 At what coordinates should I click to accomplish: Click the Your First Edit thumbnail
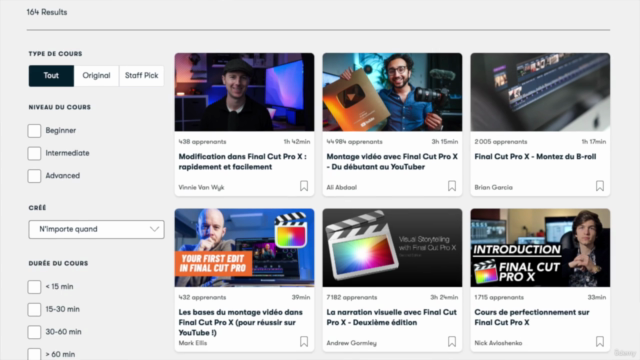tap(244, 248)
